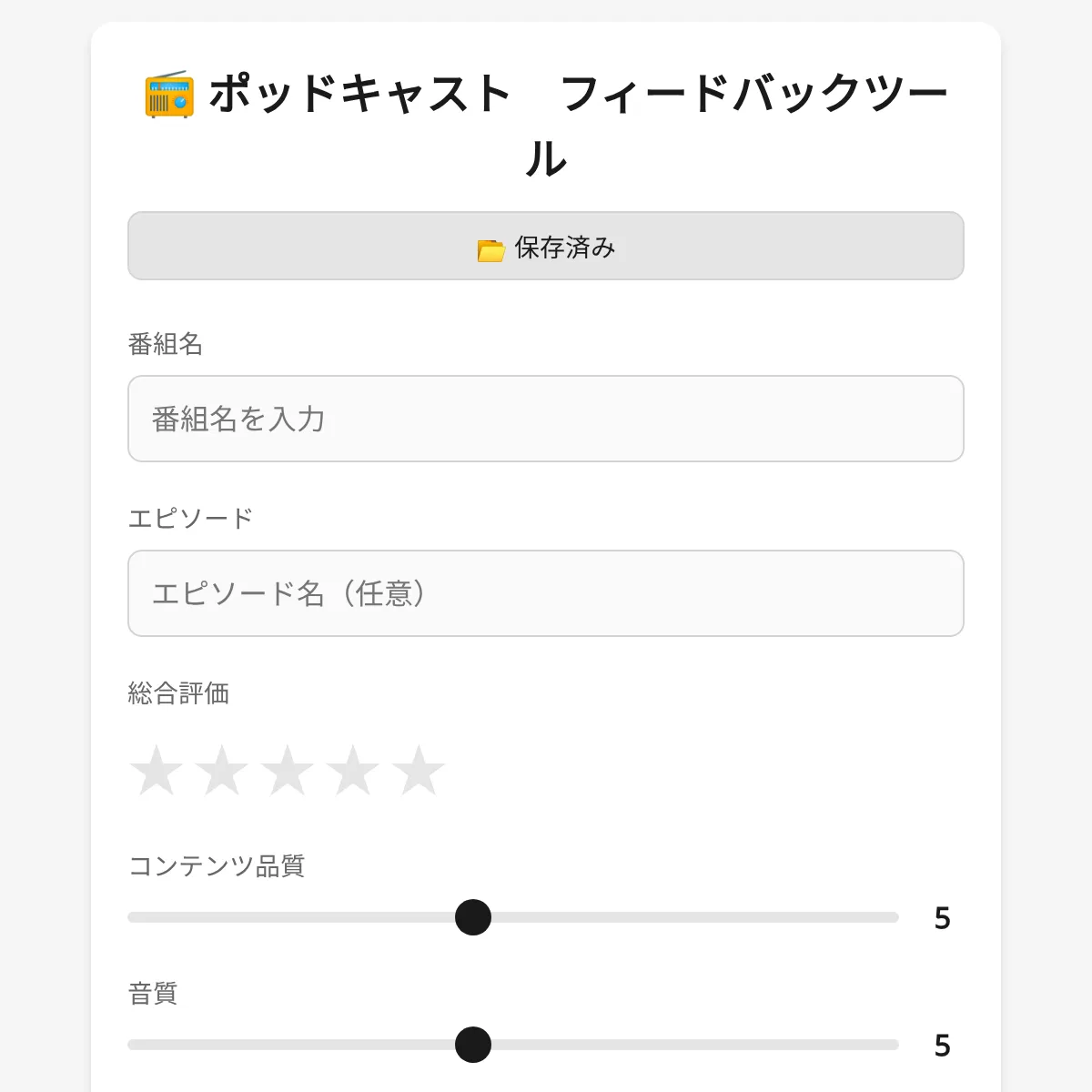The image size is (1092, 1092).
Task: Click the folder icon on 保存済み button
Action: click(x=490, y=249)
